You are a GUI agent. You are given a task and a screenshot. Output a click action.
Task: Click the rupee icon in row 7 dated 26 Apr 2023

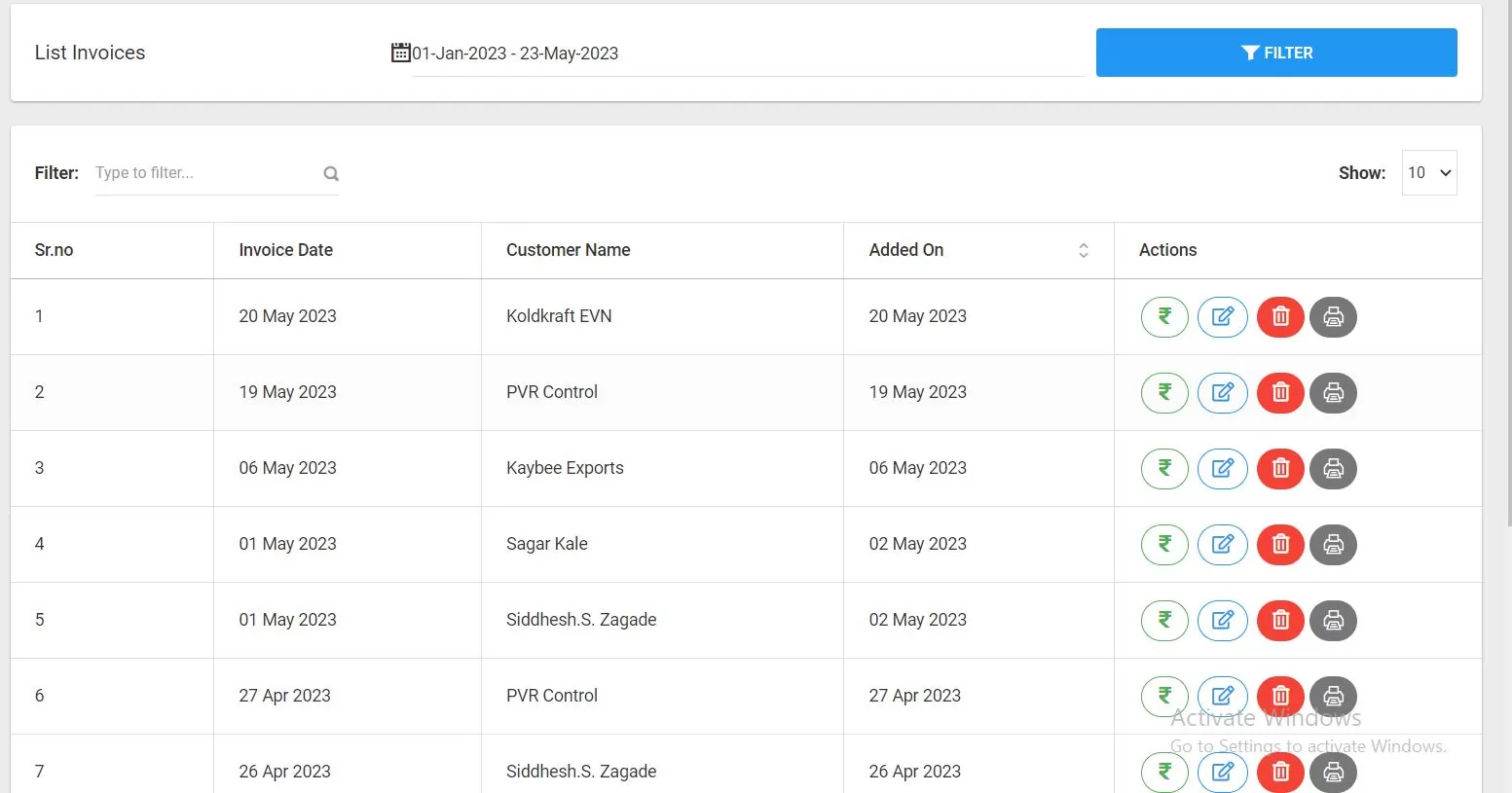pos(1164,773)
